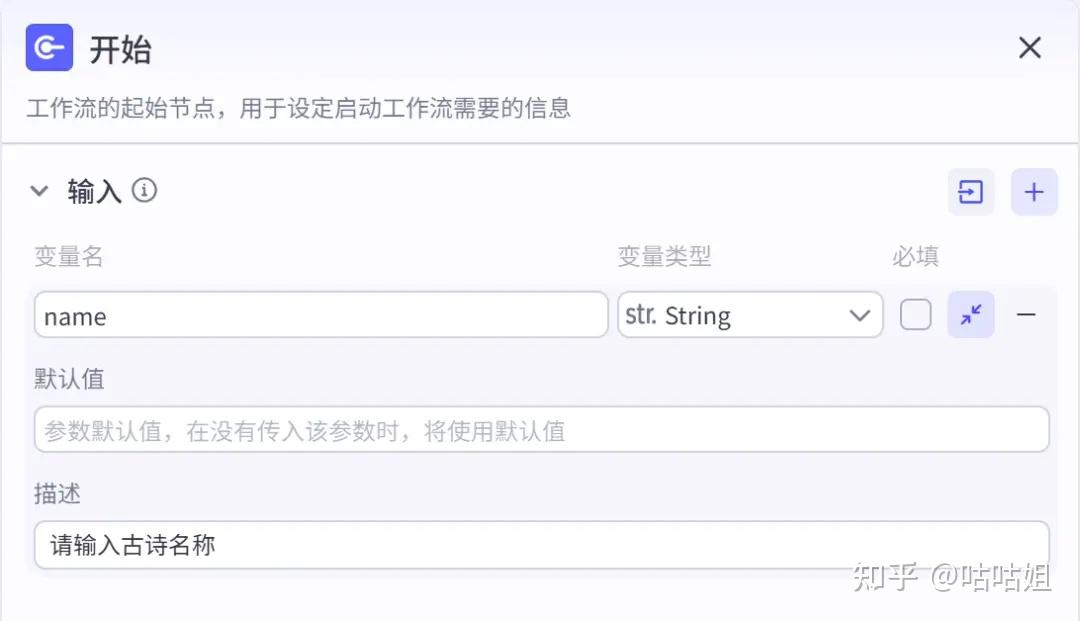Remove the name variable with minus icon
The height and width of the screenshot is (621, 1080).
[x=1026, y=315]
